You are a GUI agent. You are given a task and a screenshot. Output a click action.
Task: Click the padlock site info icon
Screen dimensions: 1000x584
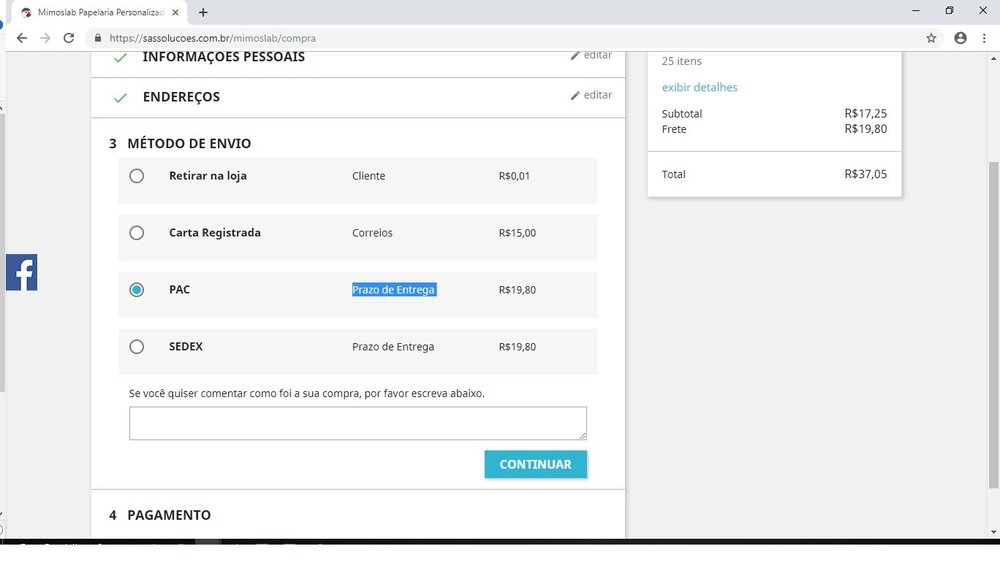point(97,38)
